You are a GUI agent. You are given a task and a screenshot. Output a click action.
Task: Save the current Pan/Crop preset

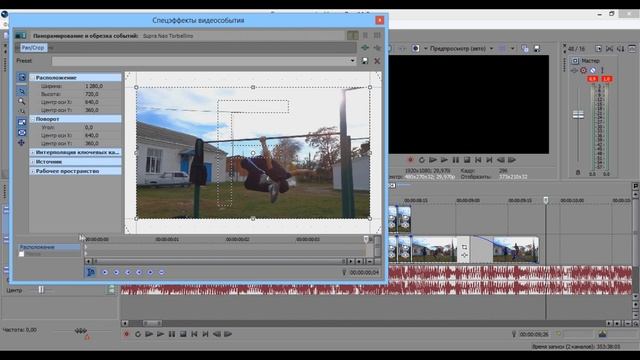(364, 61)
